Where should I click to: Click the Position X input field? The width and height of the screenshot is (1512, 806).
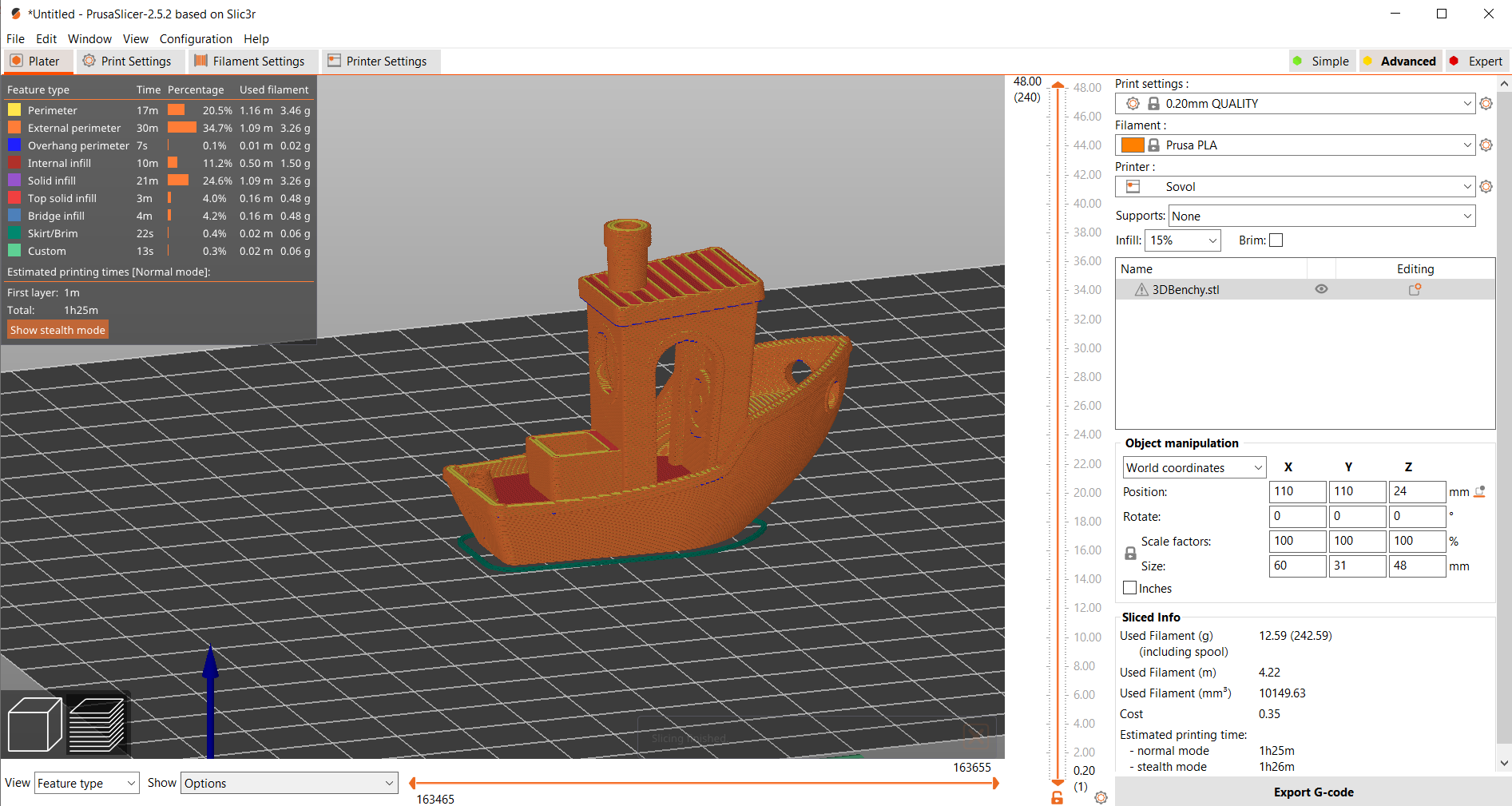tap(1297, 492)
